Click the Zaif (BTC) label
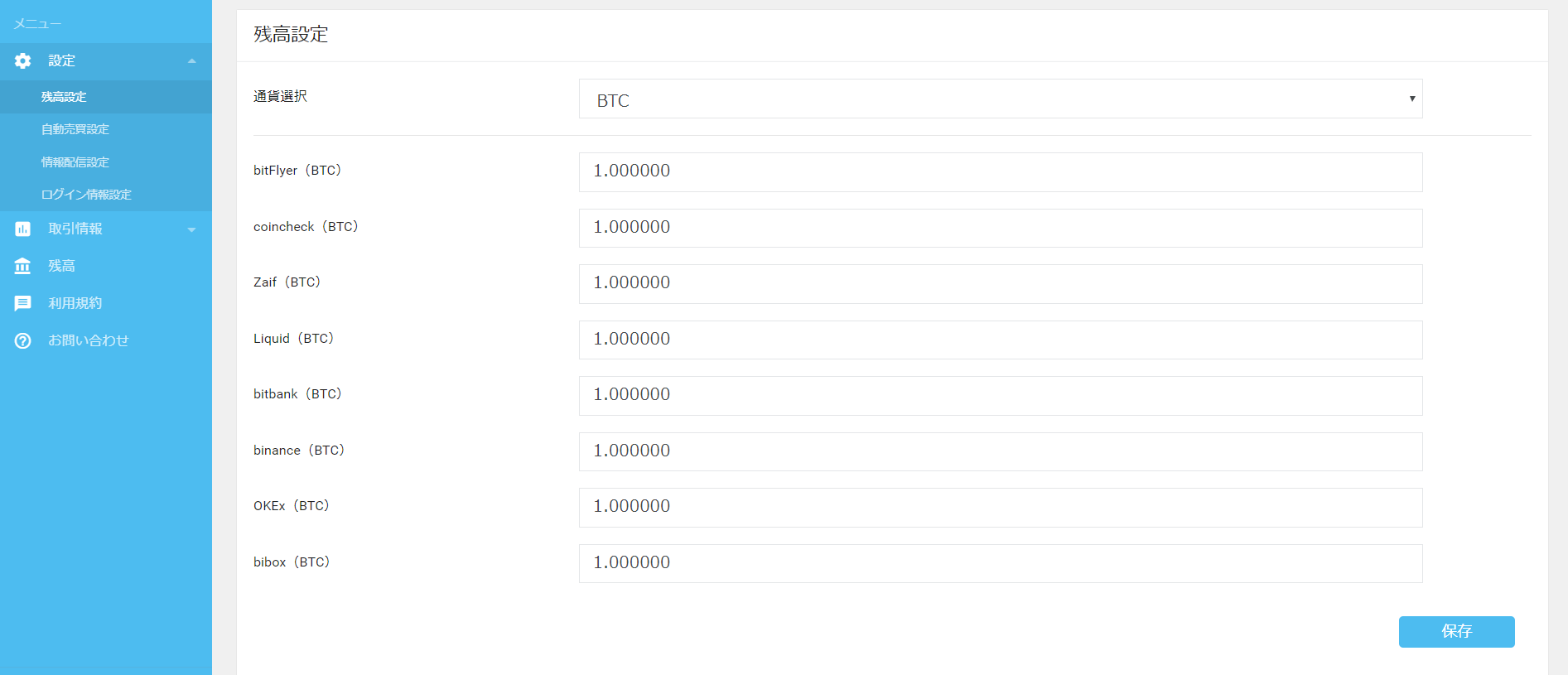 287,282
